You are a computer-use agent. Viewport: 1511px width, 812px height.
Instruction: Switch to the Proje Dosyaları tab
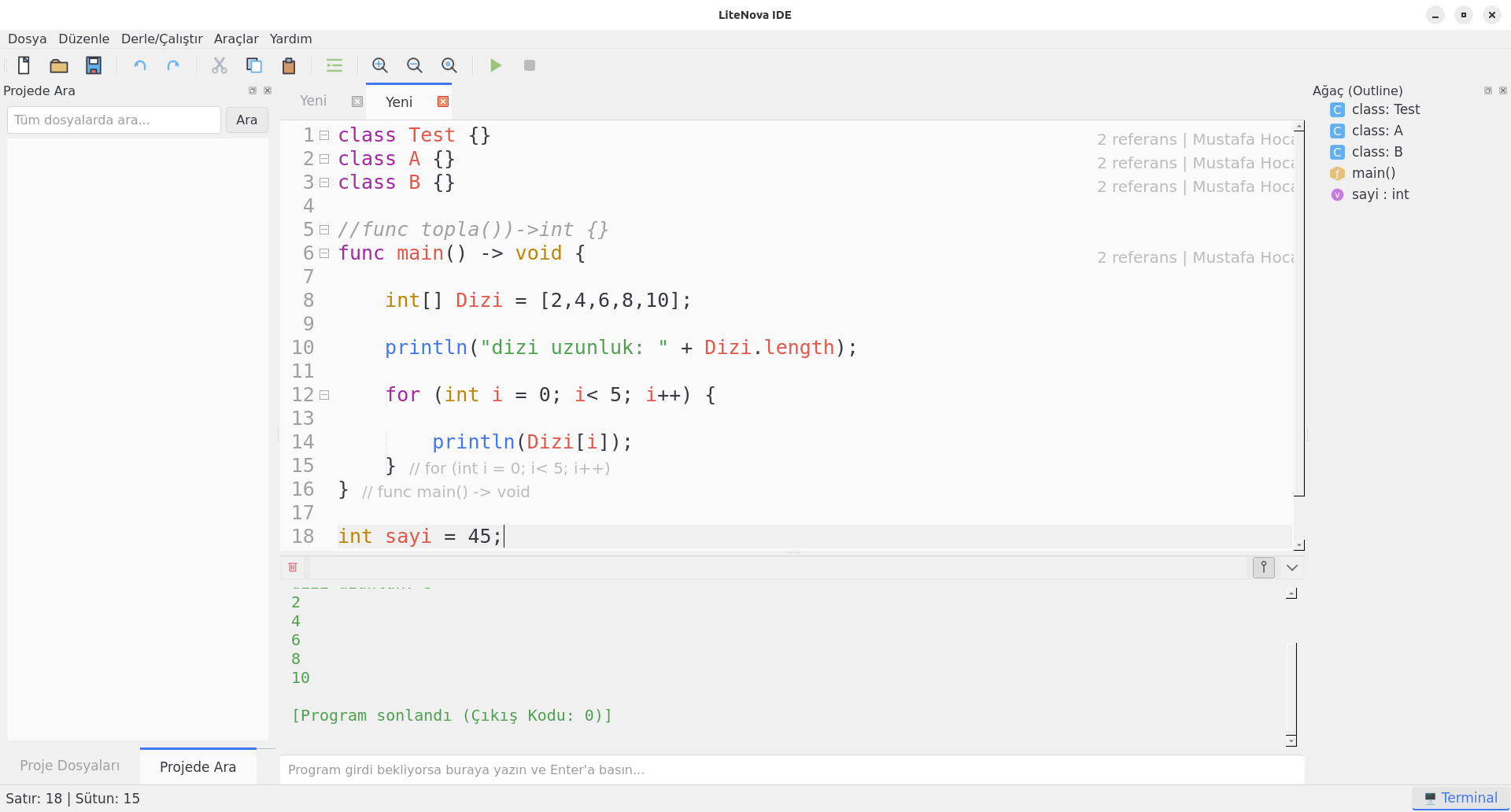(x=70, y=766)
